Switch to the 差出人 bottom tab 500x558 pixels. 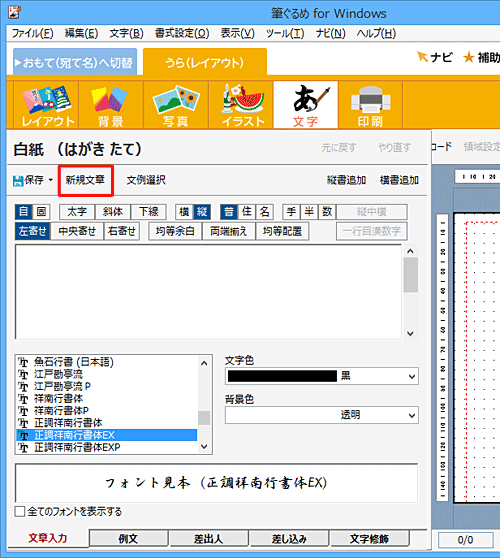point(209,538)
